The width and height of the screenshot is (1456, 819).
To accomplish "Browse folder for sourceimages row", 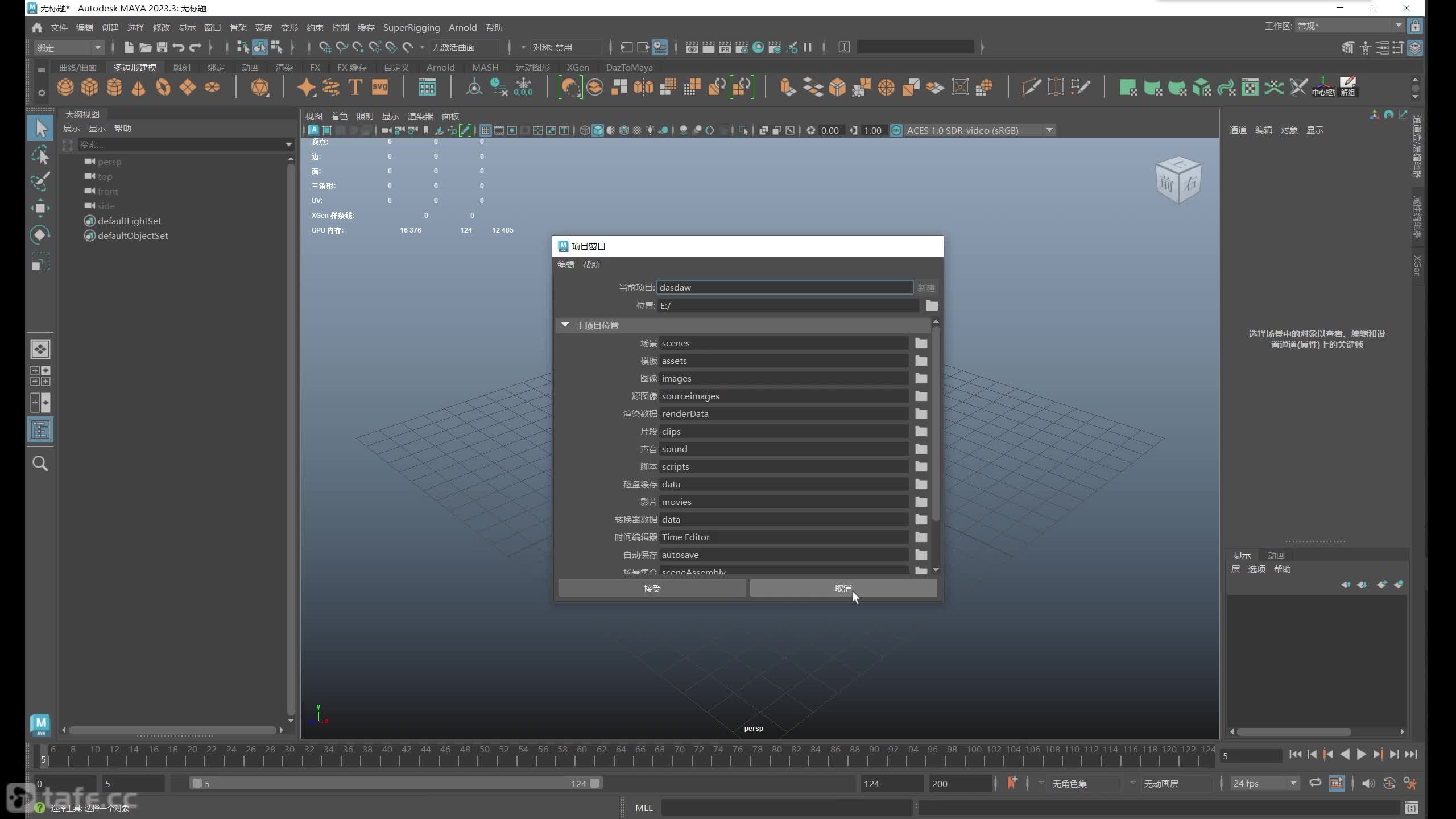I will pyautogui.click(x=921, y=396).
